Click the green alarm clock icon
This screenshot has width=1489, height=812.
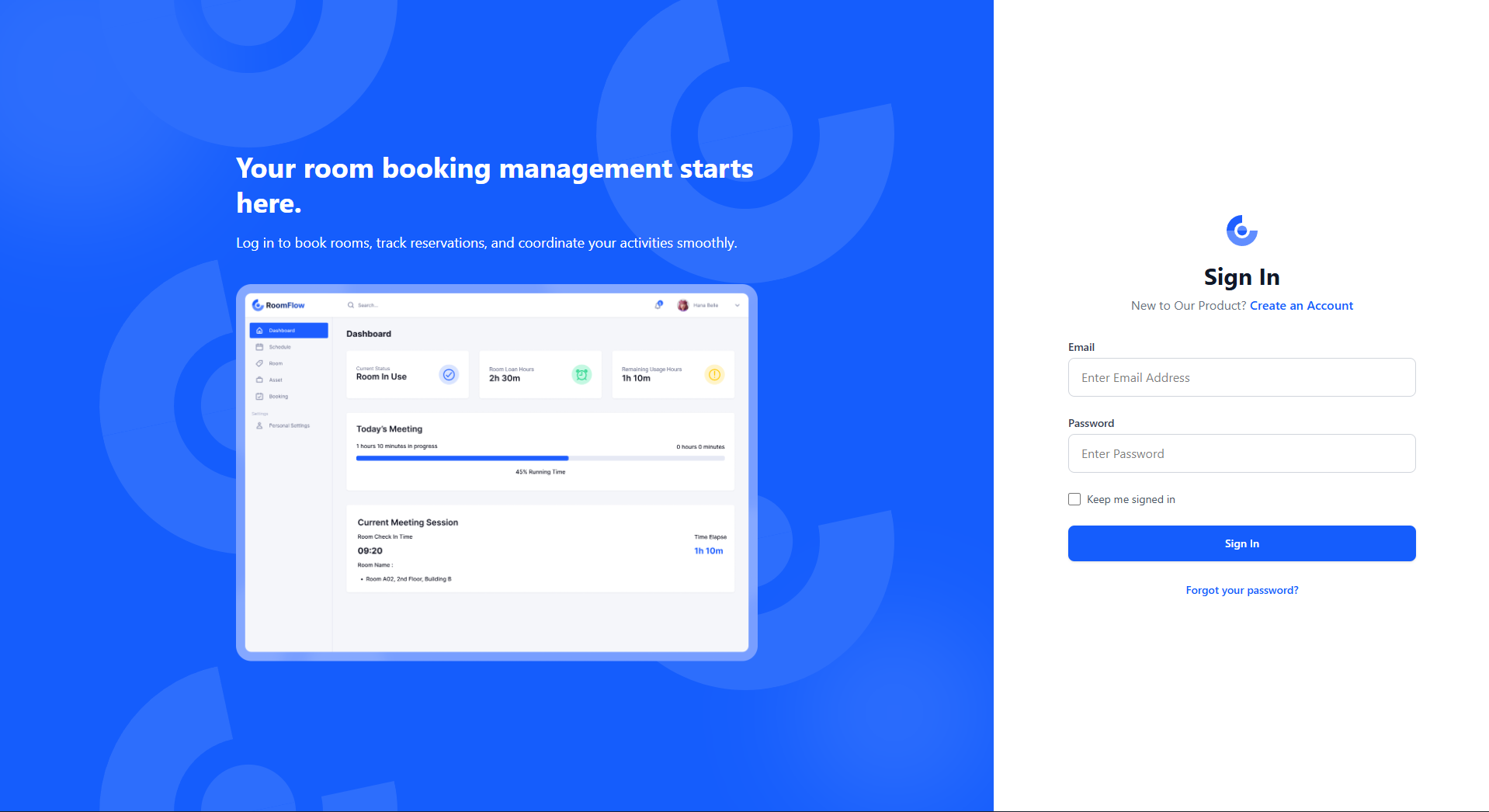[x=581, y=375]
